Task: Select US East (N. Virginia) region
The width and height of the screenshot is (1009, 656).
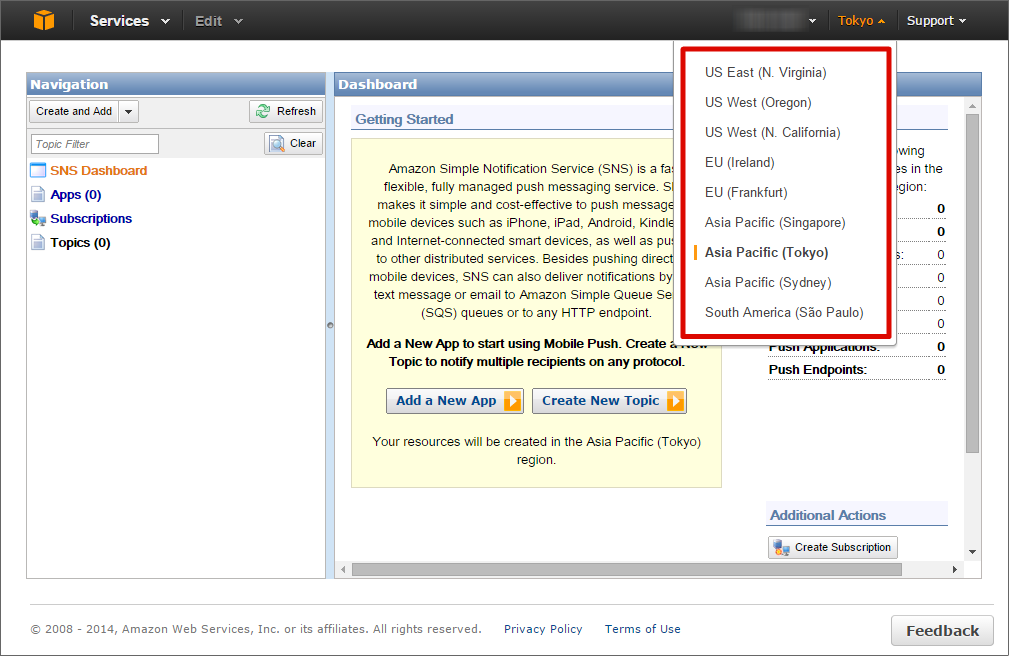Action: 765,73
